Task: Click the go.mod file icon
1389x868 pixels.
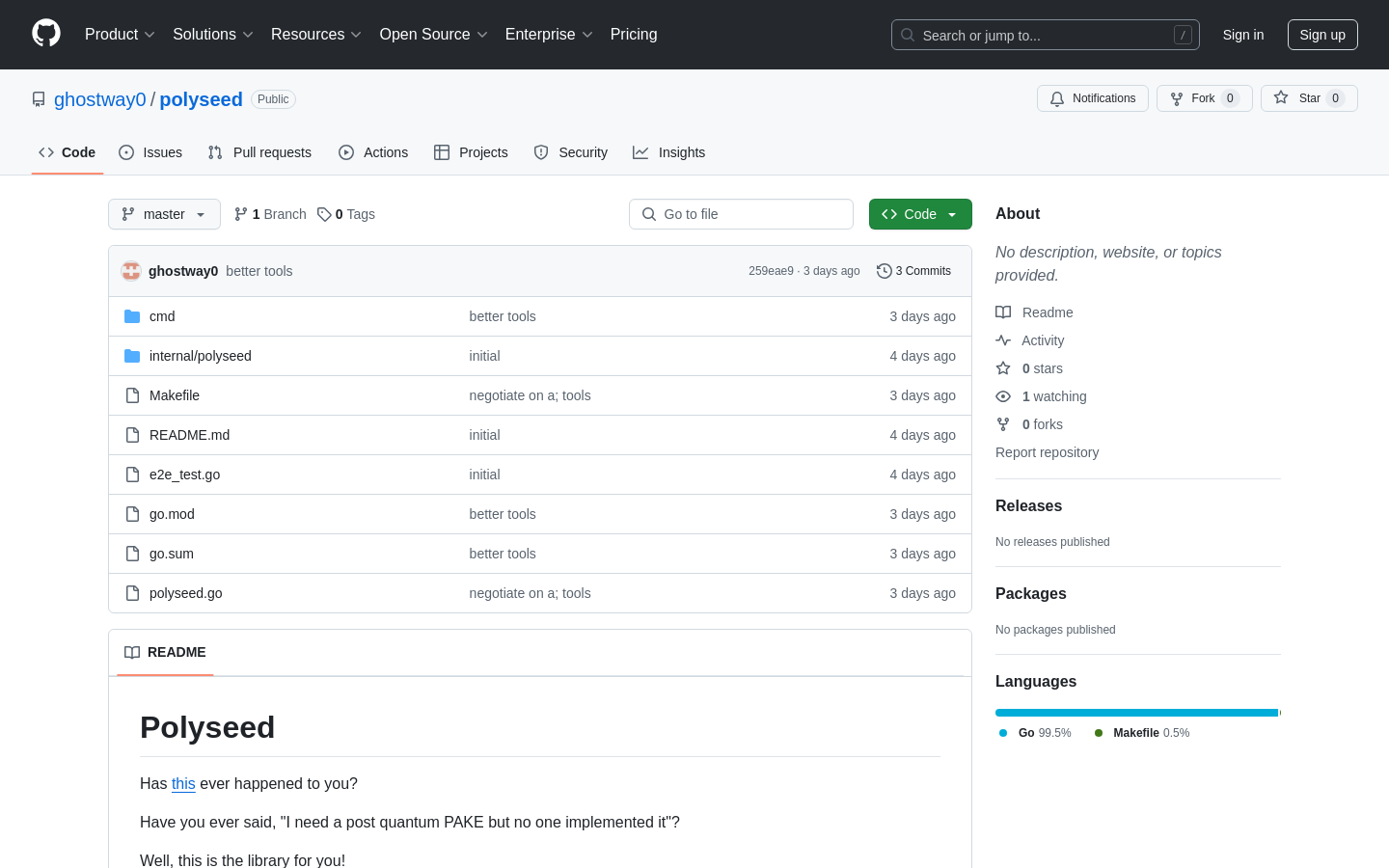Action: point(132,514)
